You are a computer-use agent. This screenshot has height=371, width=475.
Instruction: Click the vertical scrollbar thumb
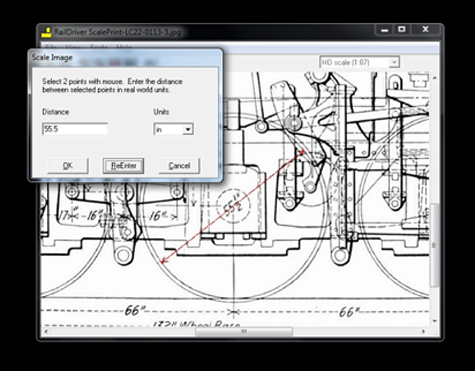pyautogui.click(x=434, y=245)
